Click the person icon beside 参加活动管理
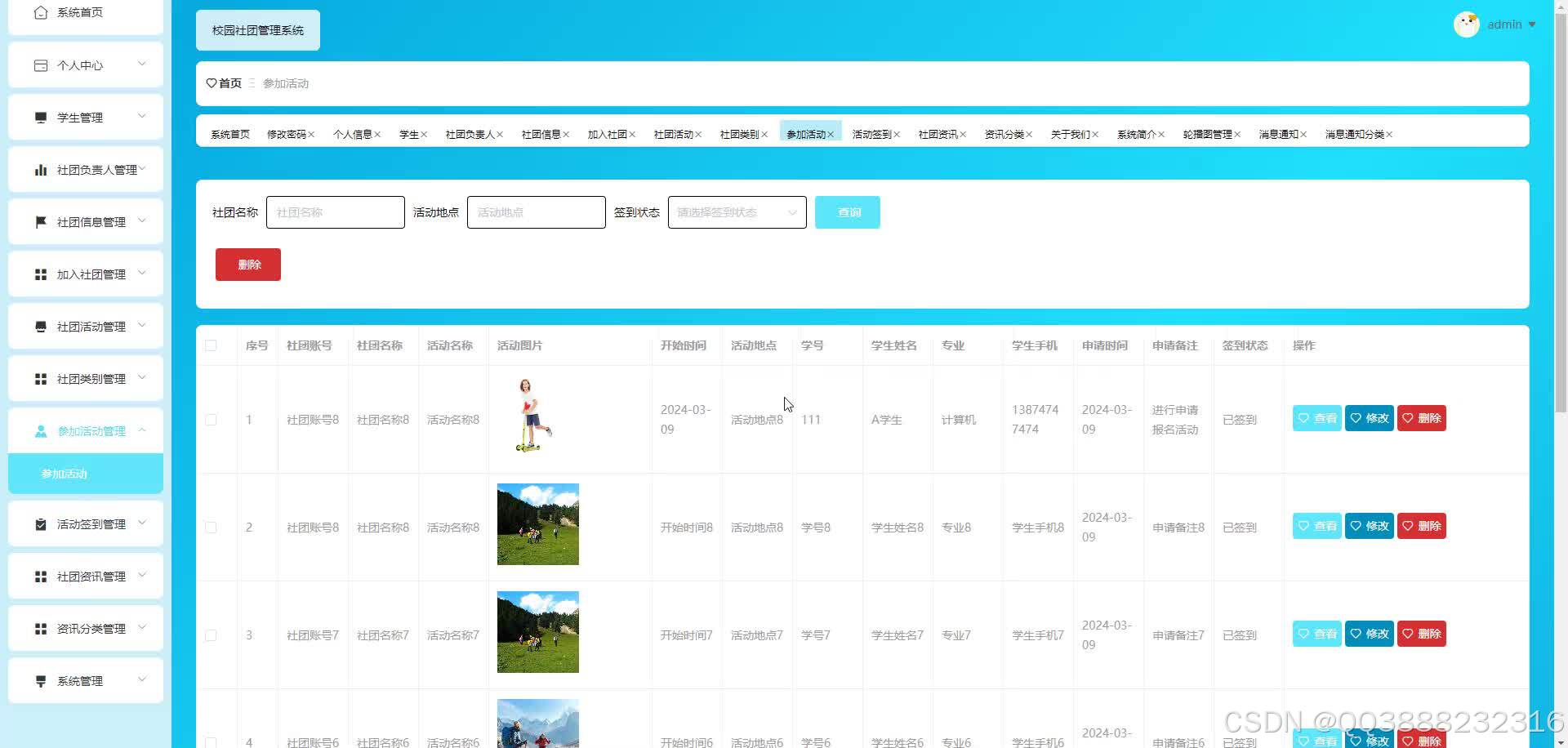Screen dimensions: 1568x748 41,431
